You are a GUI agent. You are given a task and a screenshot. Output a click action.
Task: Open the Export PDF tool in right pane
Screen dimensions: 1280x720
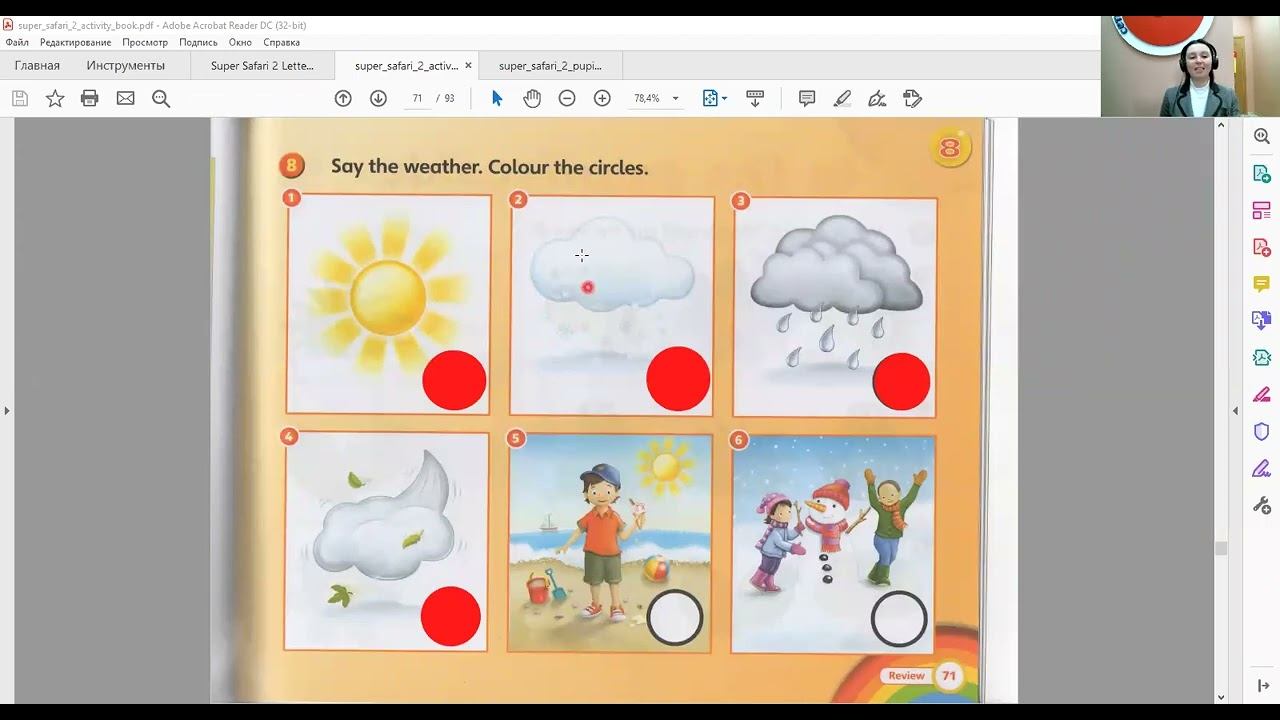[1262, 173]
